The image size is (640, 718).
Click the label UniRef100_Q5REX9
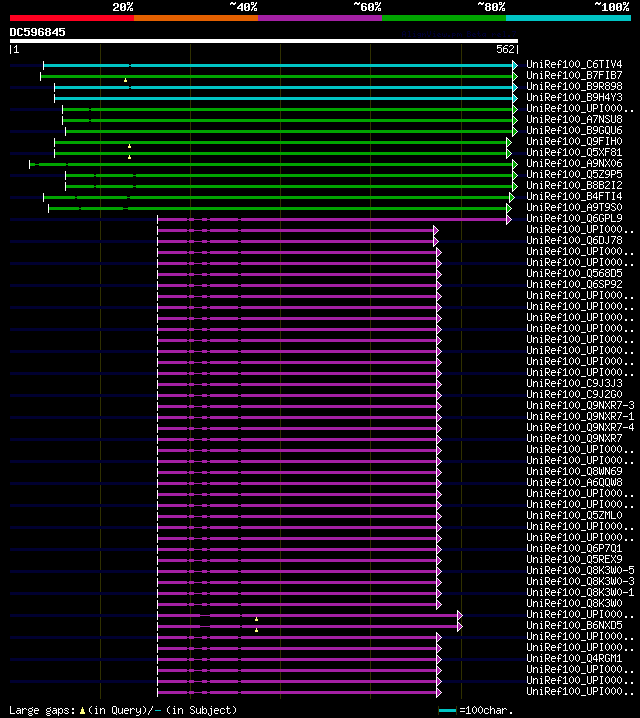point(574,559)
